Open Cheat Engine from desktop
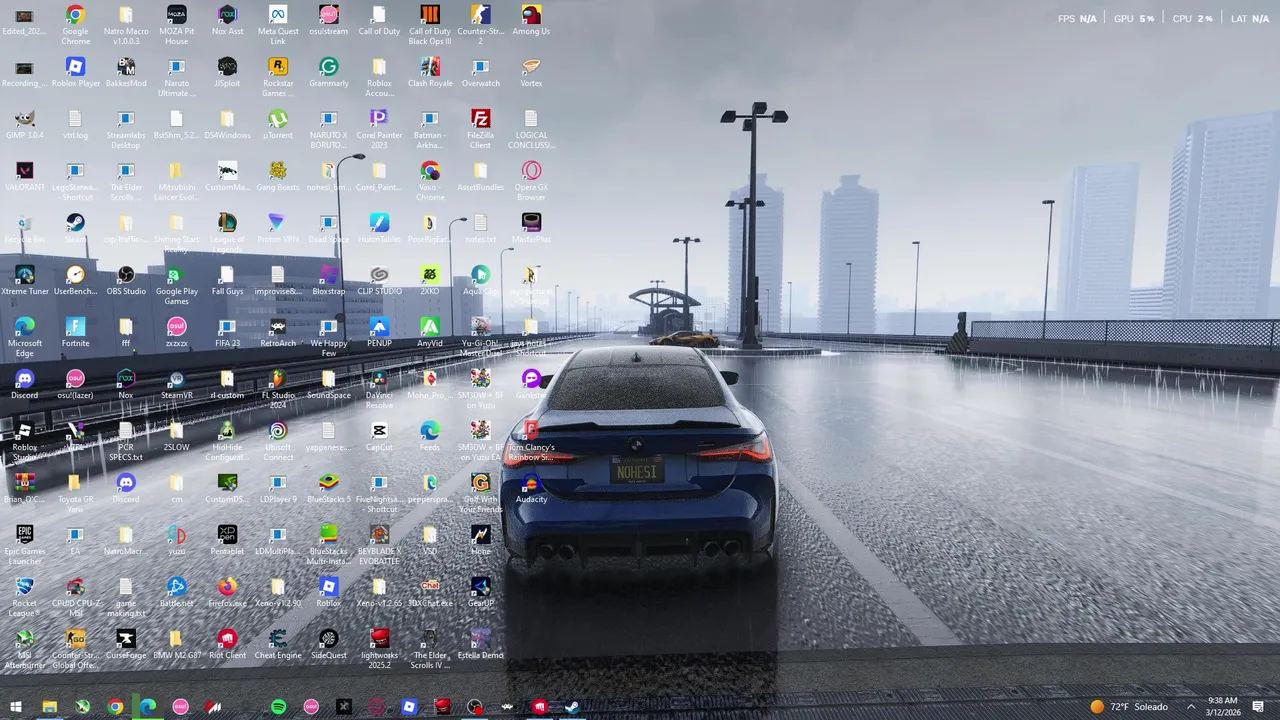Screen dimensions: 1280x720 coord(278,644)
